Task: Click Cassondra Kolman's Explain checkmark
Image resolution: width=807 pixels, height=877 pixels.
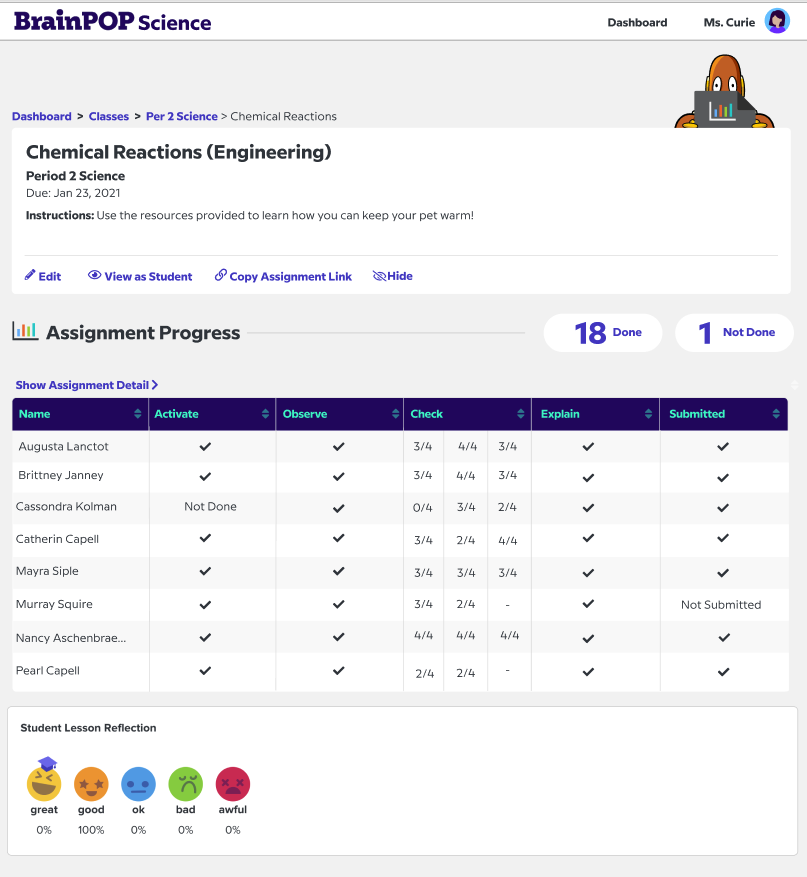Action: [x=588, y=508]
